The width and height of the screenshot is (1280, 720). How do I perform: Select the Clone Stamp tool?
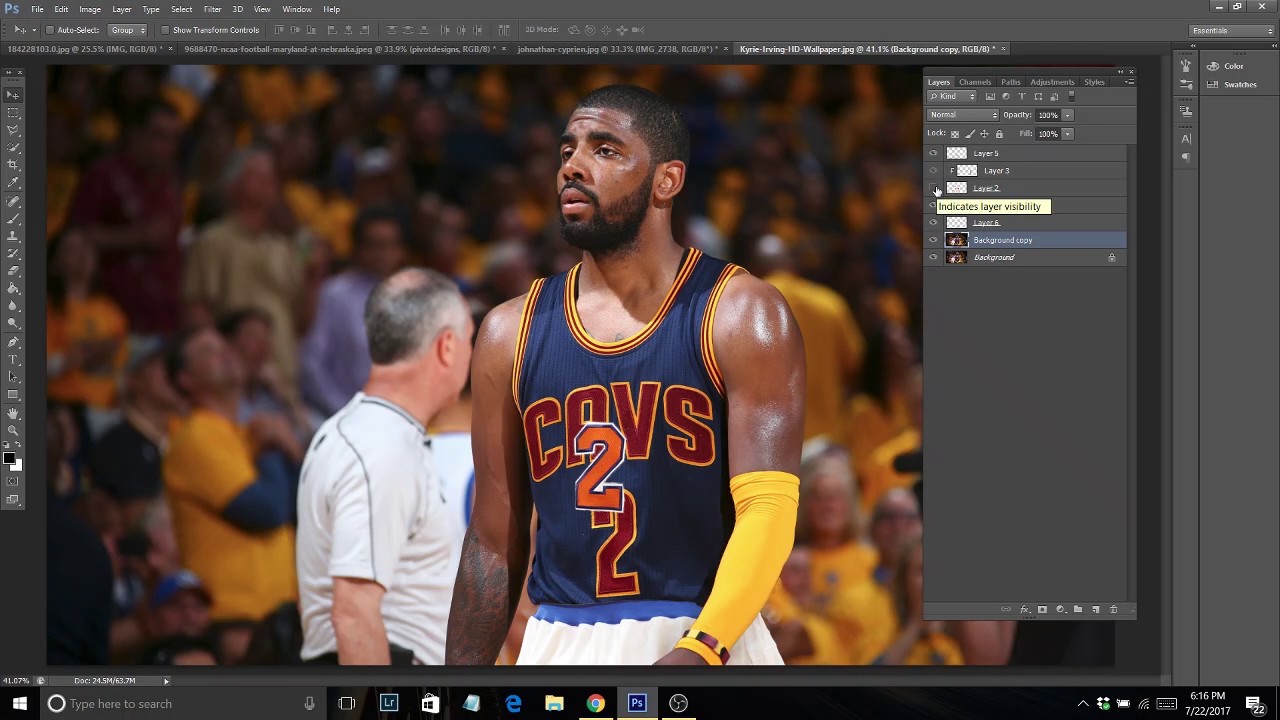pos(13,236)
